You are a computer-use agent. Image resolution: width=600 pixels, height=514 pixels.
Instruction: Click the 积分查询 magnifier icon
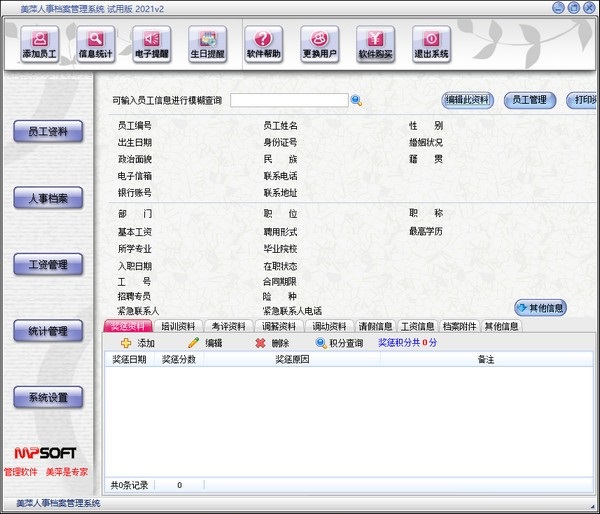321,343
